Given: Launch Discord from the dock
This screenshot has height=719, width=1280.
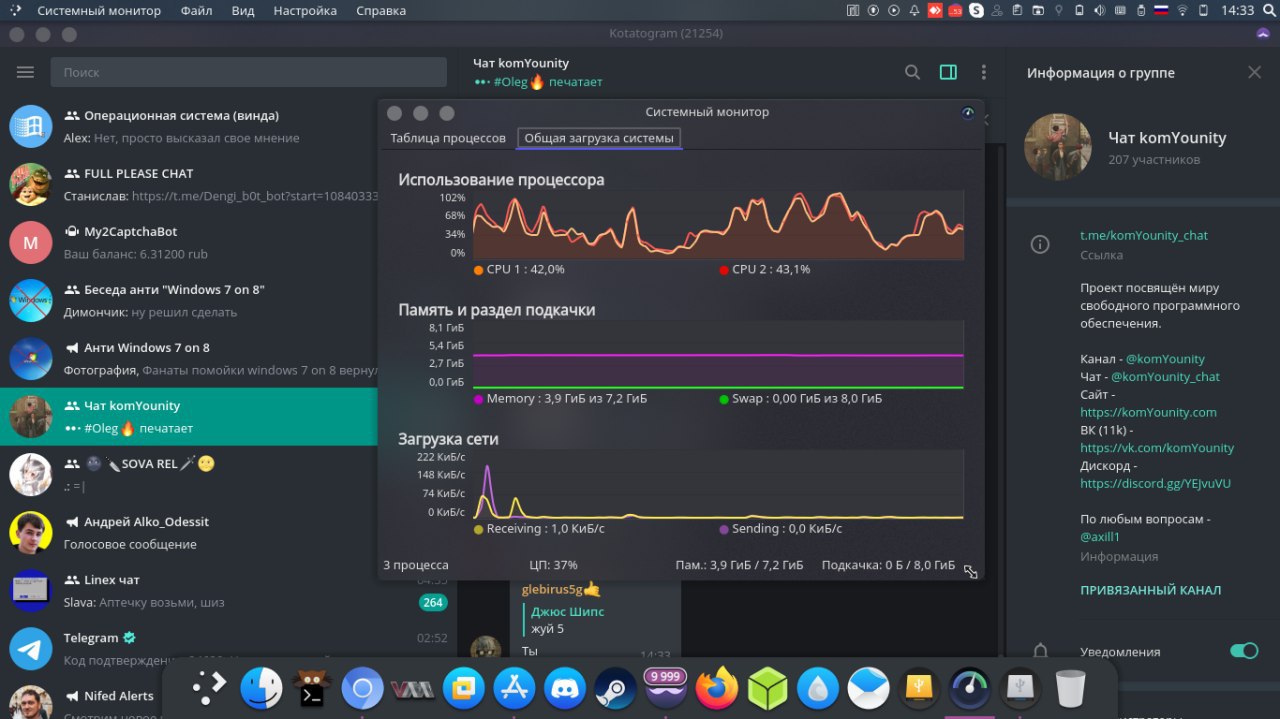Looking at the screenshot, I should tap(565, 689).
